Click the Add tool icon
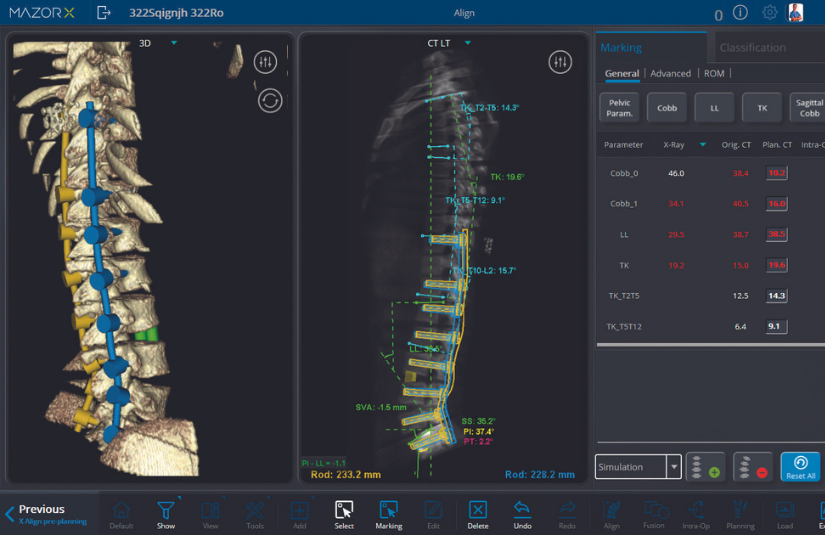 (299, 514)
